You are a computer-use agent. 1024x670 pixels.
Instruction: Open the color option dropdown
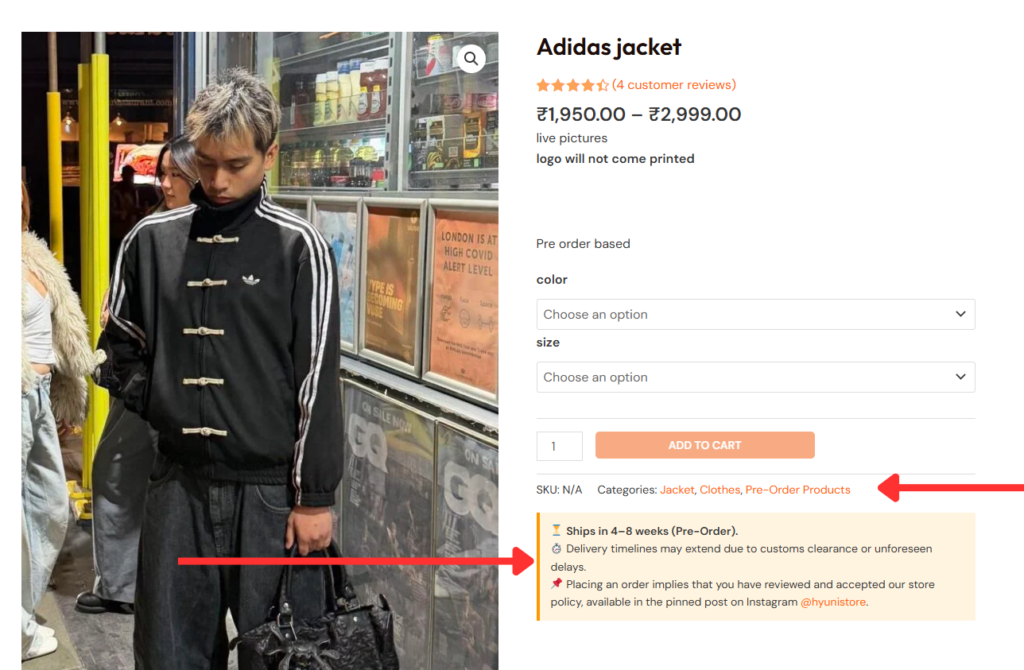(x=755, y=314)
